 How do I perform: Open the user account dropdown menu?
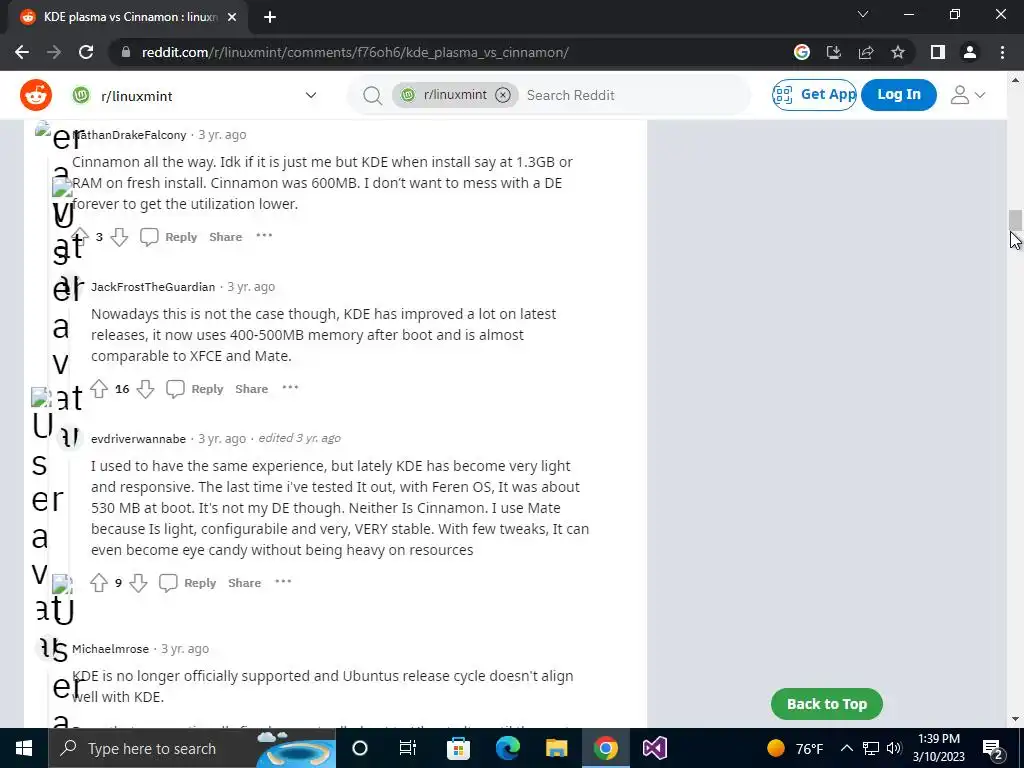967,95
